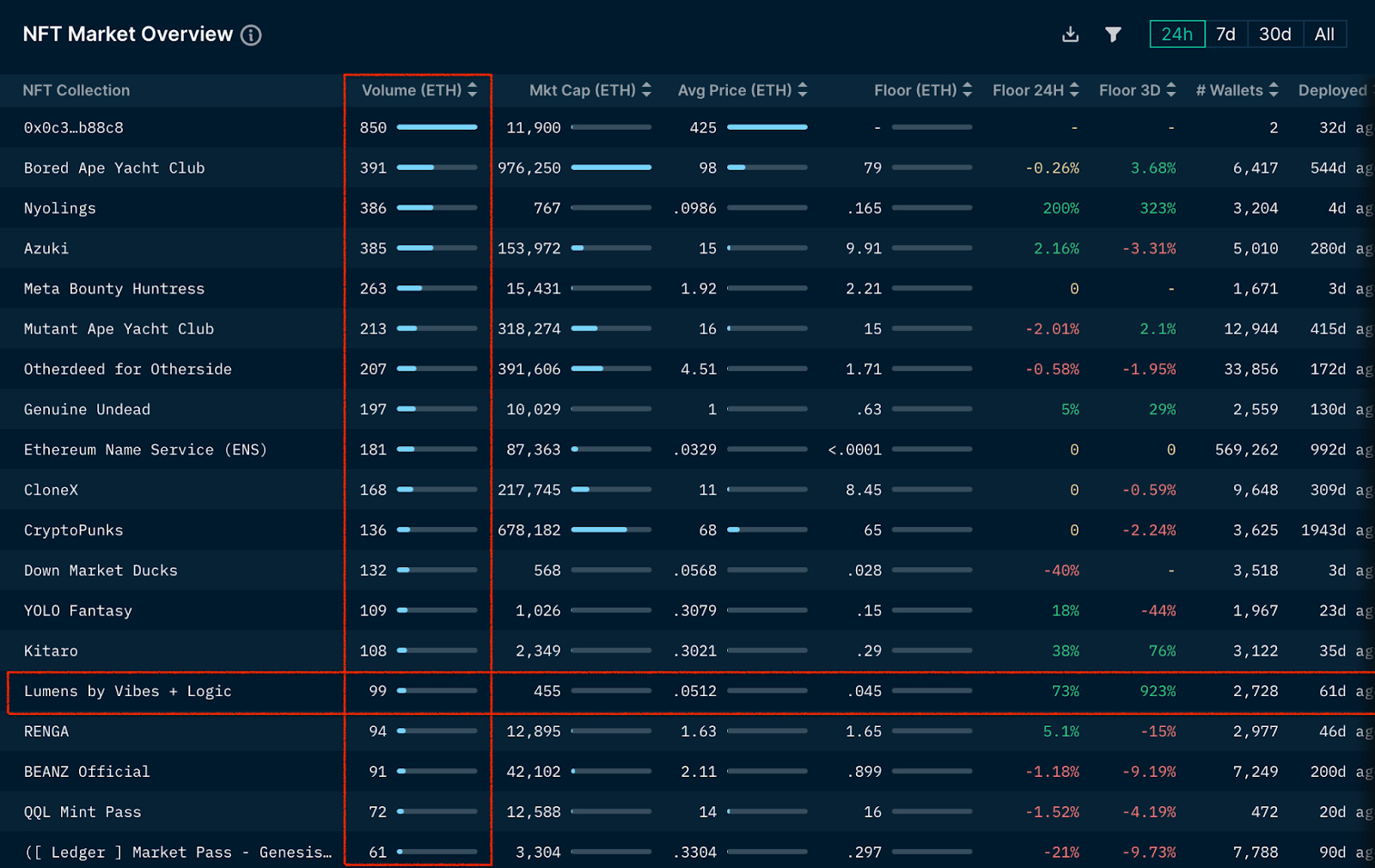The width and height of the screenshot is (1375, 868).
Task: Sort by # Wallets column arrows
Action: coord(1274,90)
